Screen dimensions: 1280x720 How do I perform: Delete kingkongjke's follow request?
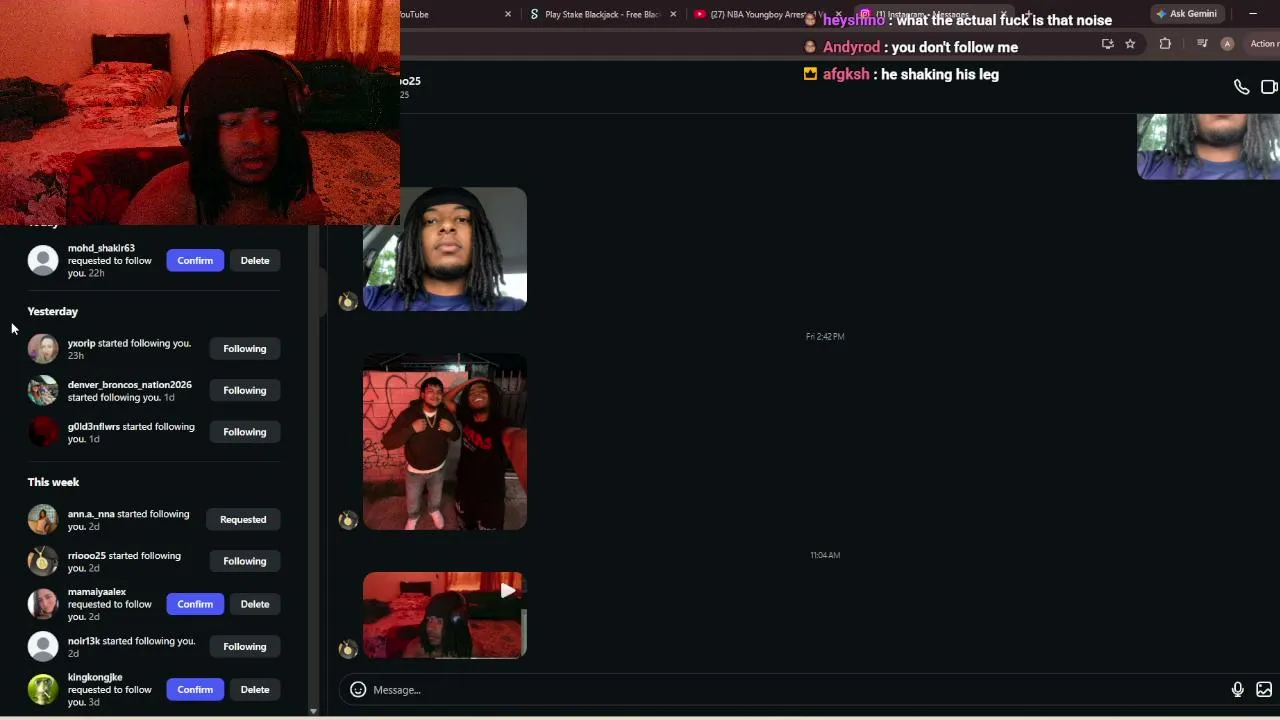coord(255,689)
